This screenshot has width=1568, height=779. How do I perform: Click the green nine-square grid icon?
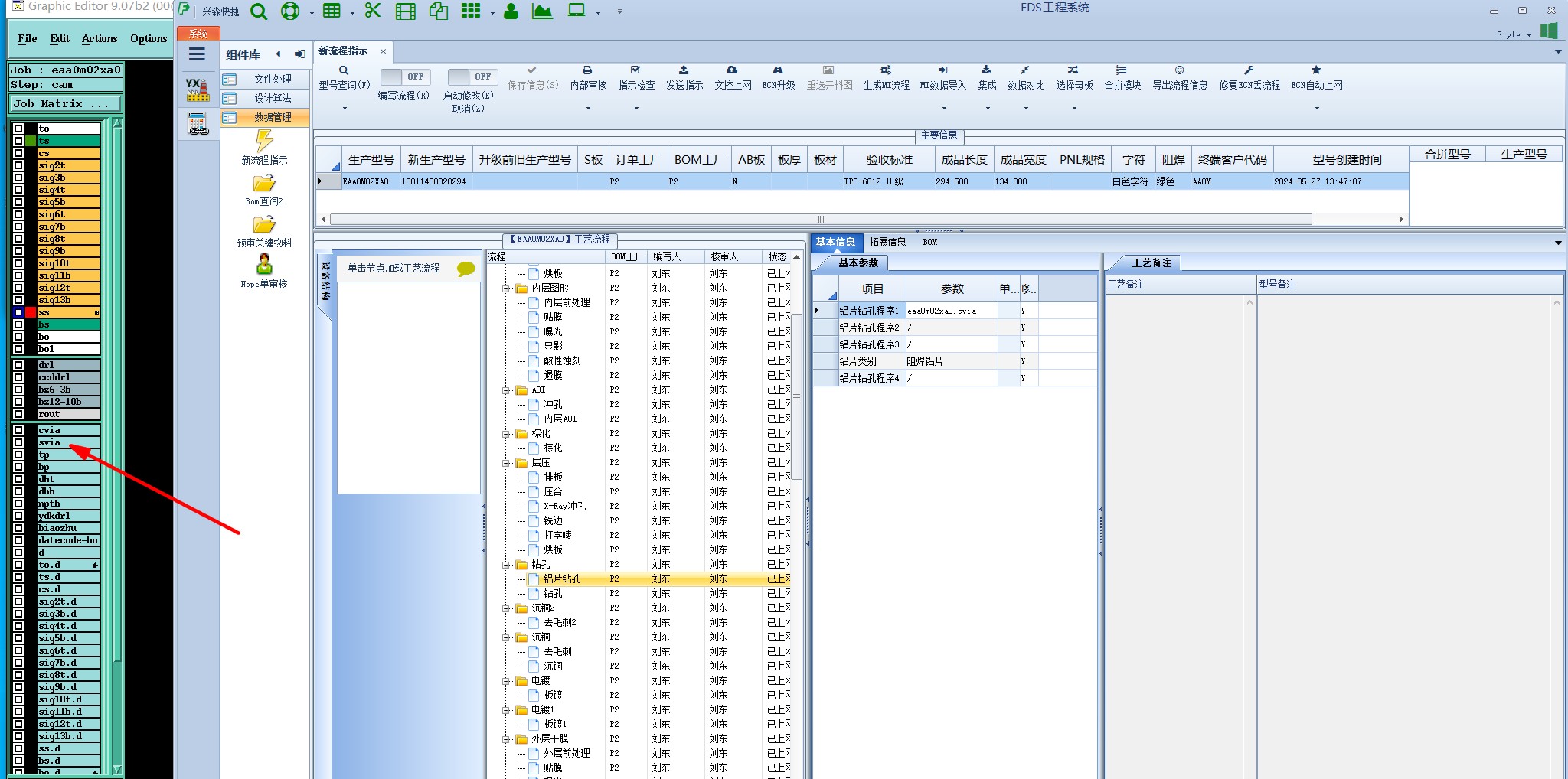pyautogui.click(x=471, y=11)
